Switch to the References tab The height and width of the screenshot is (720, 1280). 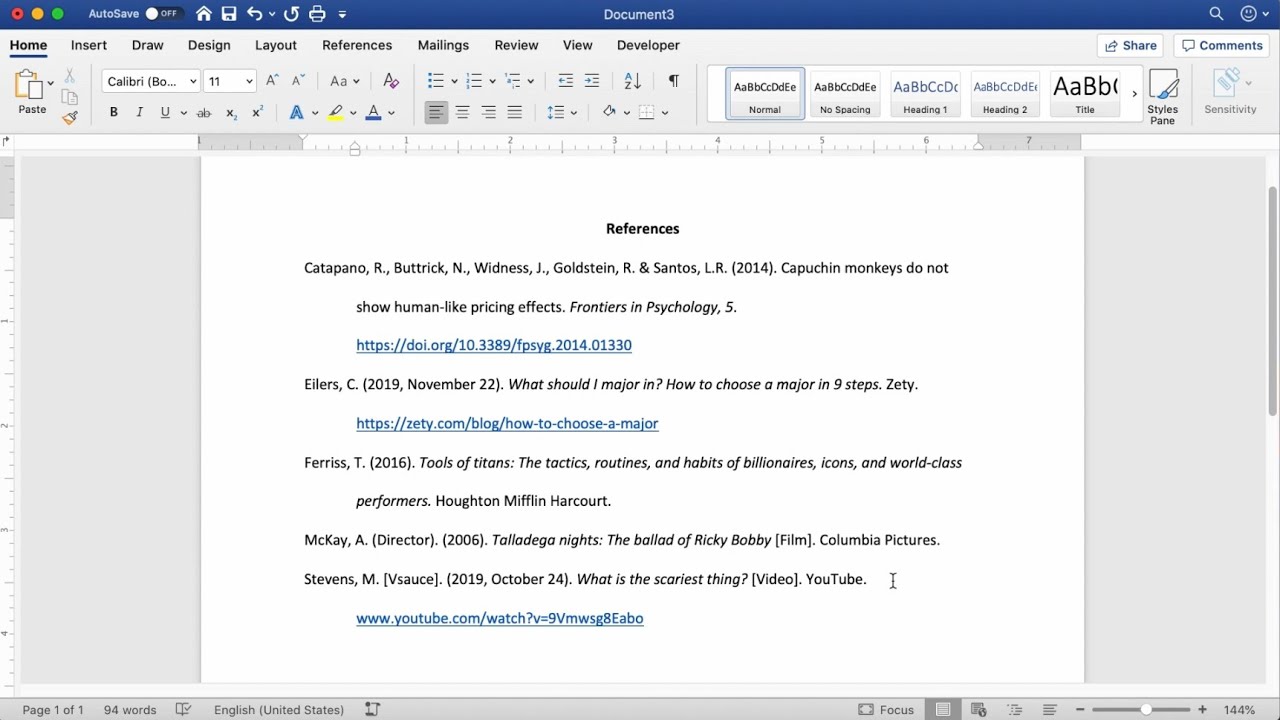coord(357,45)
